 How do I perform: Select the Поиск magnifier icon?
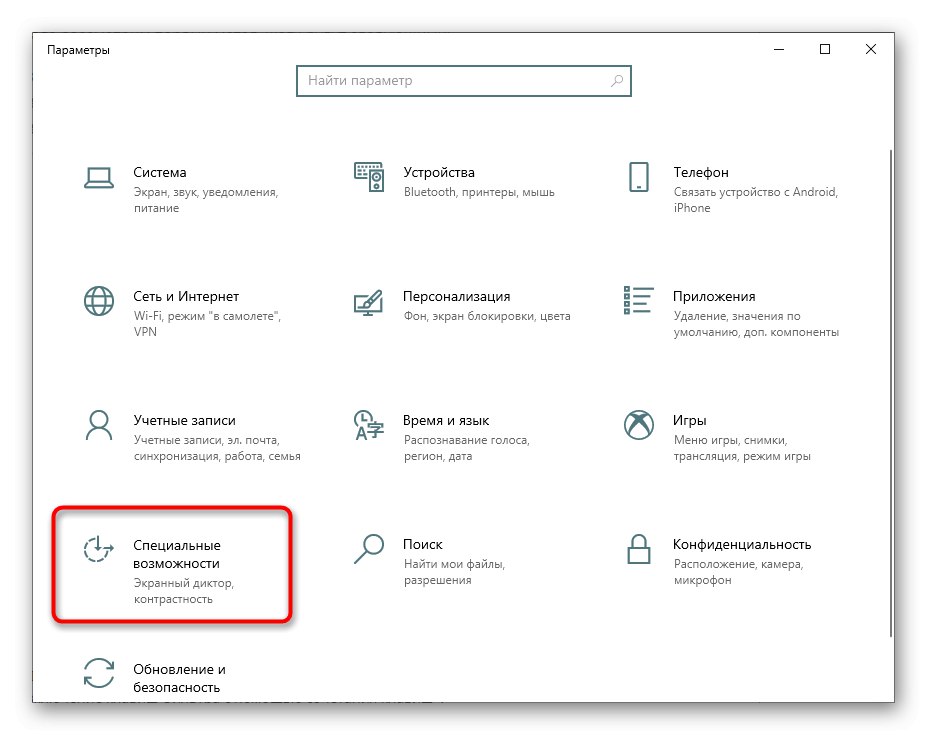click(368, 549)
